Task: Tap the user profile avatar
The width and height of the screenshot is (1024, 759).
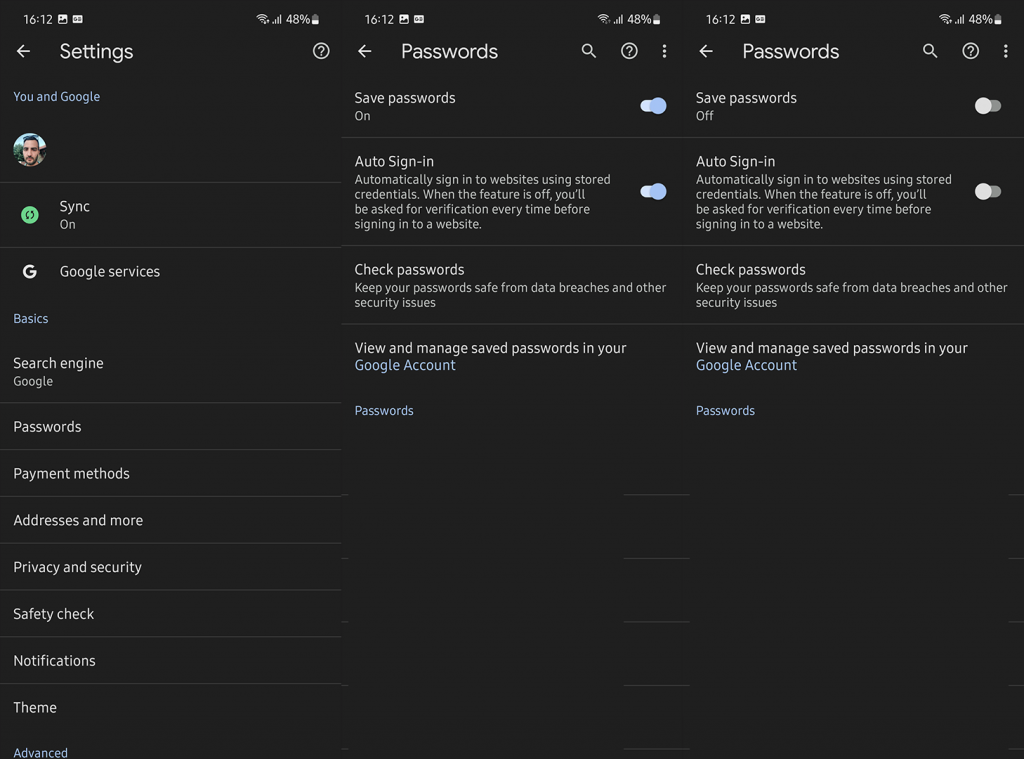Action: (x=29, y=150)
